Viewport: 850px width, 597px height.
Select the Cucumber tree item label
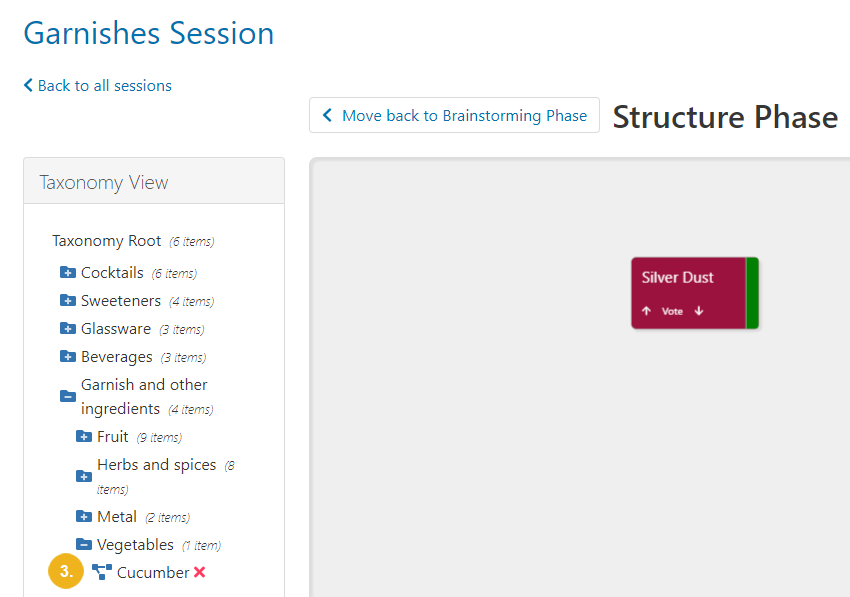153,573
